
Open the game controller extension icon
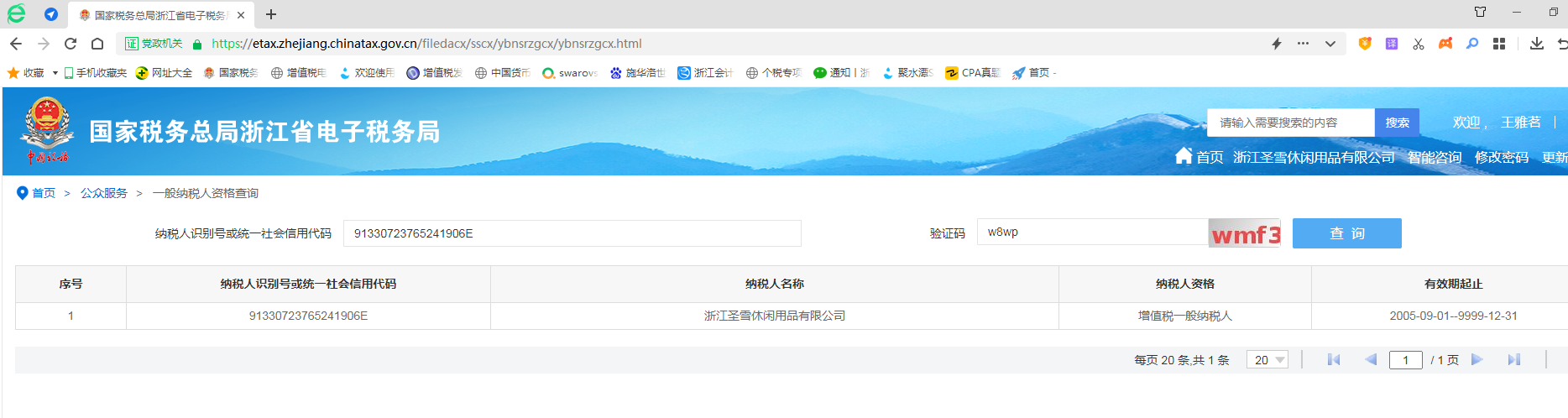(1445, 44)
